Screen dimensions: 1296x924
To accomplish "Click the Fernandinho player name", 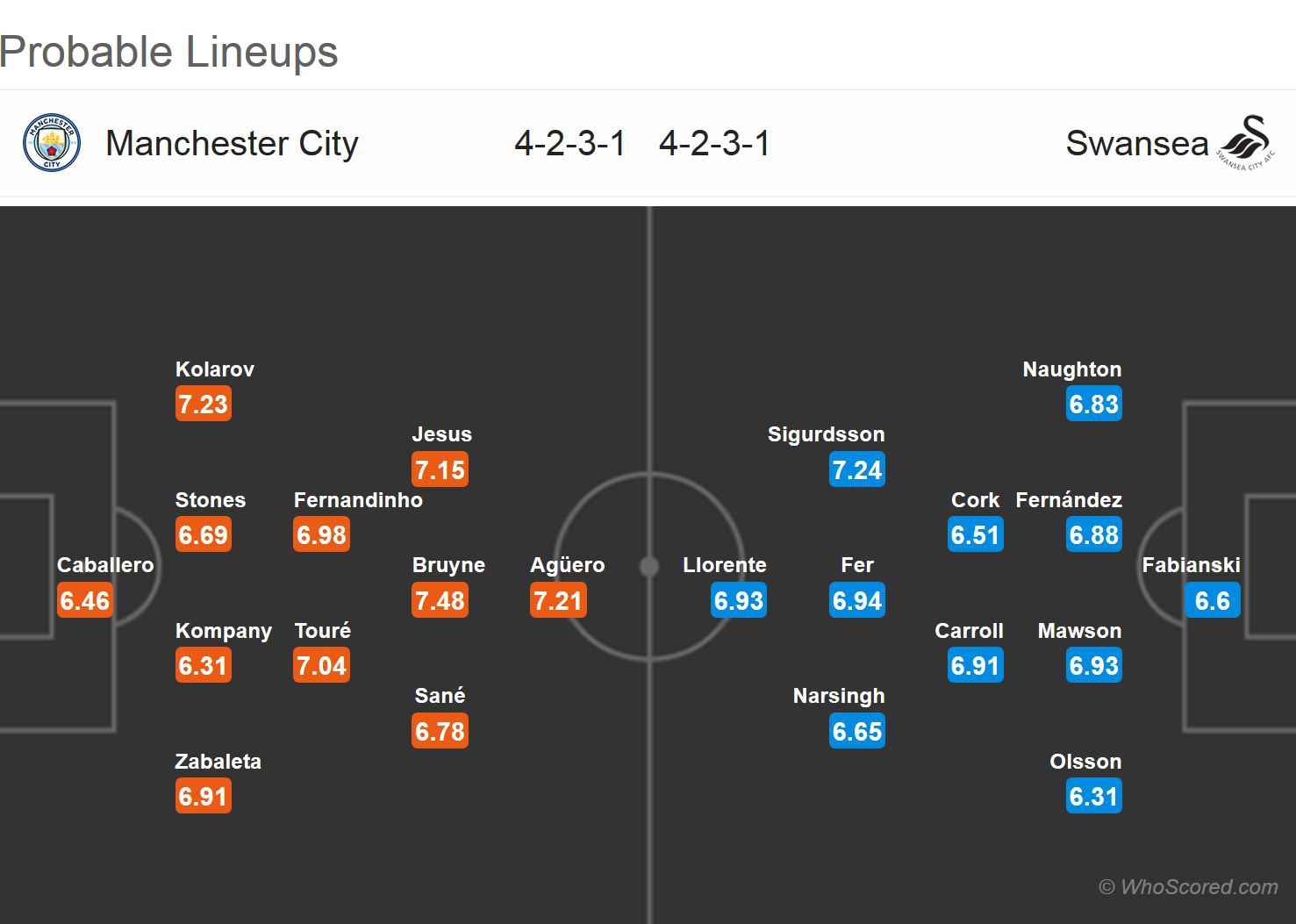I will point(358,500).
